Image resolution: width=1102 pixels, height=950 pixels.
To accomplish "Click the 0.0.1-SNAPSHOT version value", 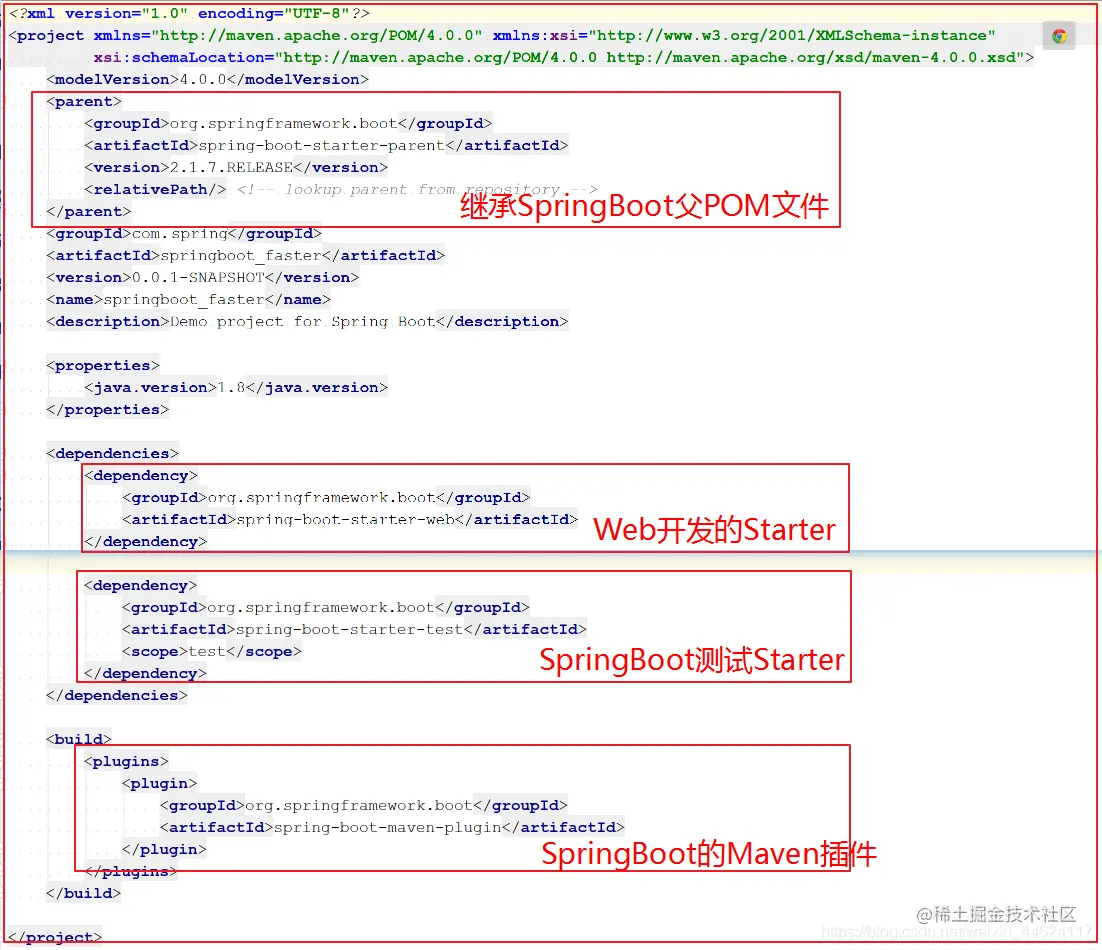I will [198, 278].
